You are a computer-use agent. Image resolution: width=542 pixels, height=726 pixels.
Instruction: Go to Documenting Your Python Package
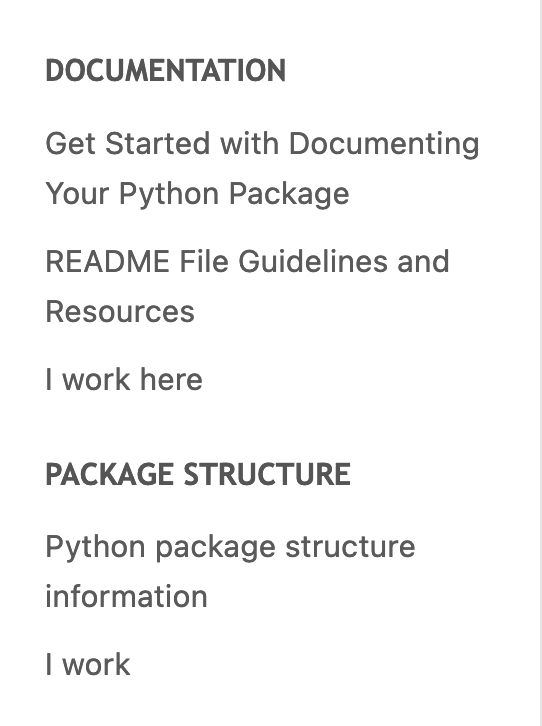(262, 168)
